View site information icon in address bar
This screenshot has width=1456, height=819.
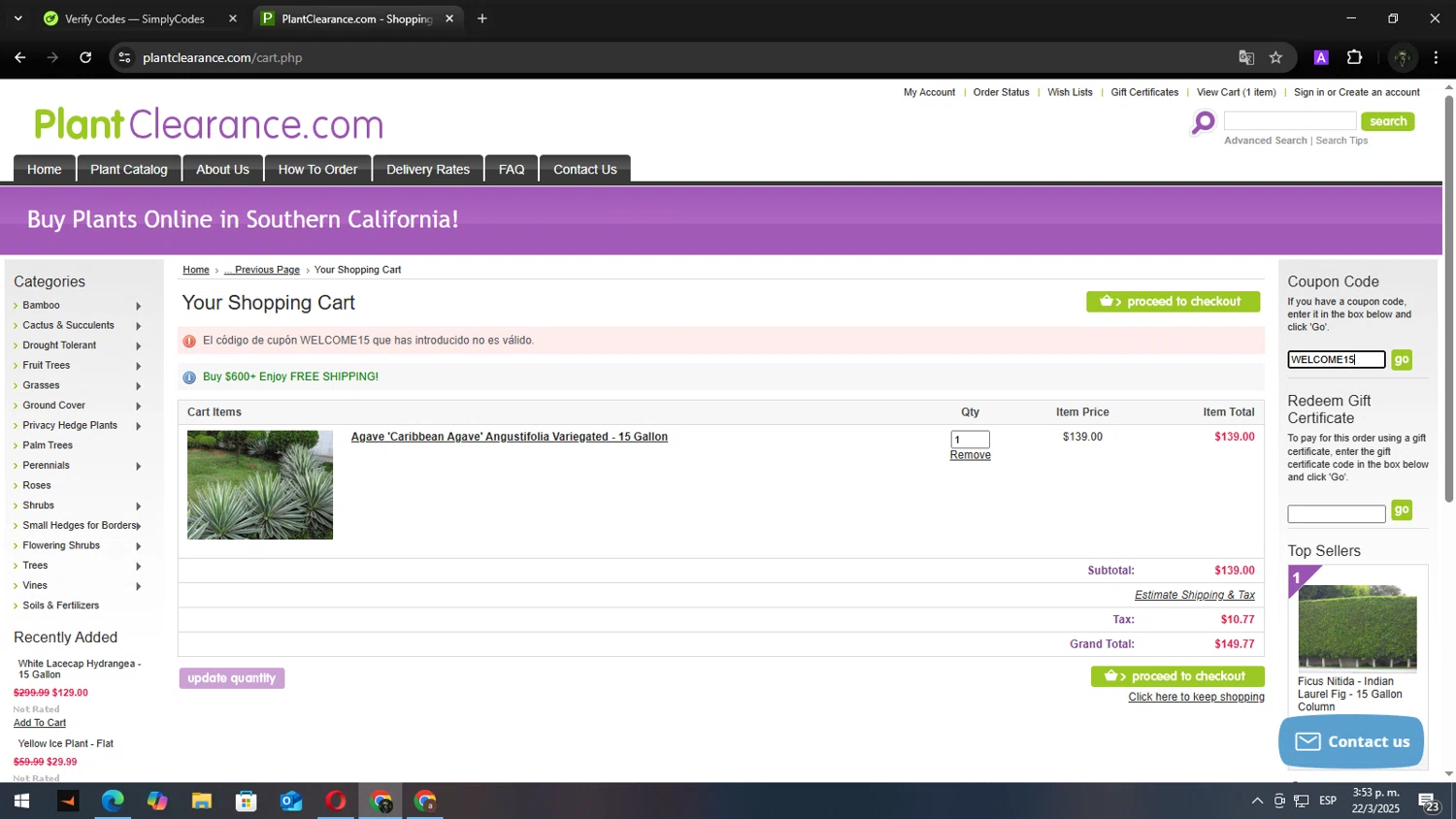pos(124,57)
